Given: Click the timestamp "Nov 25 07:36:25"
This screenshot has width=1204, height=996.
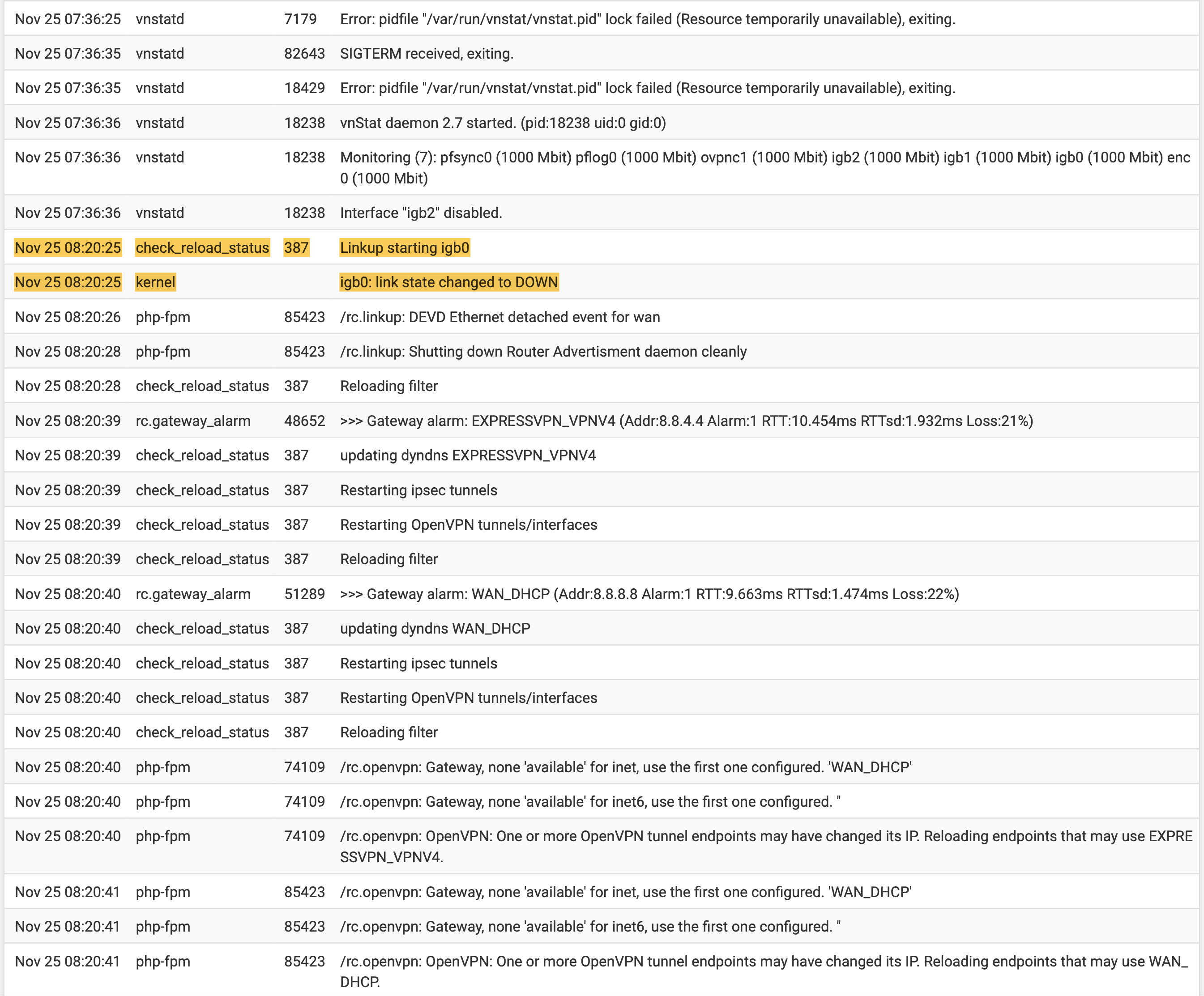Looking at the screenshot, I should tap(68, 19).
